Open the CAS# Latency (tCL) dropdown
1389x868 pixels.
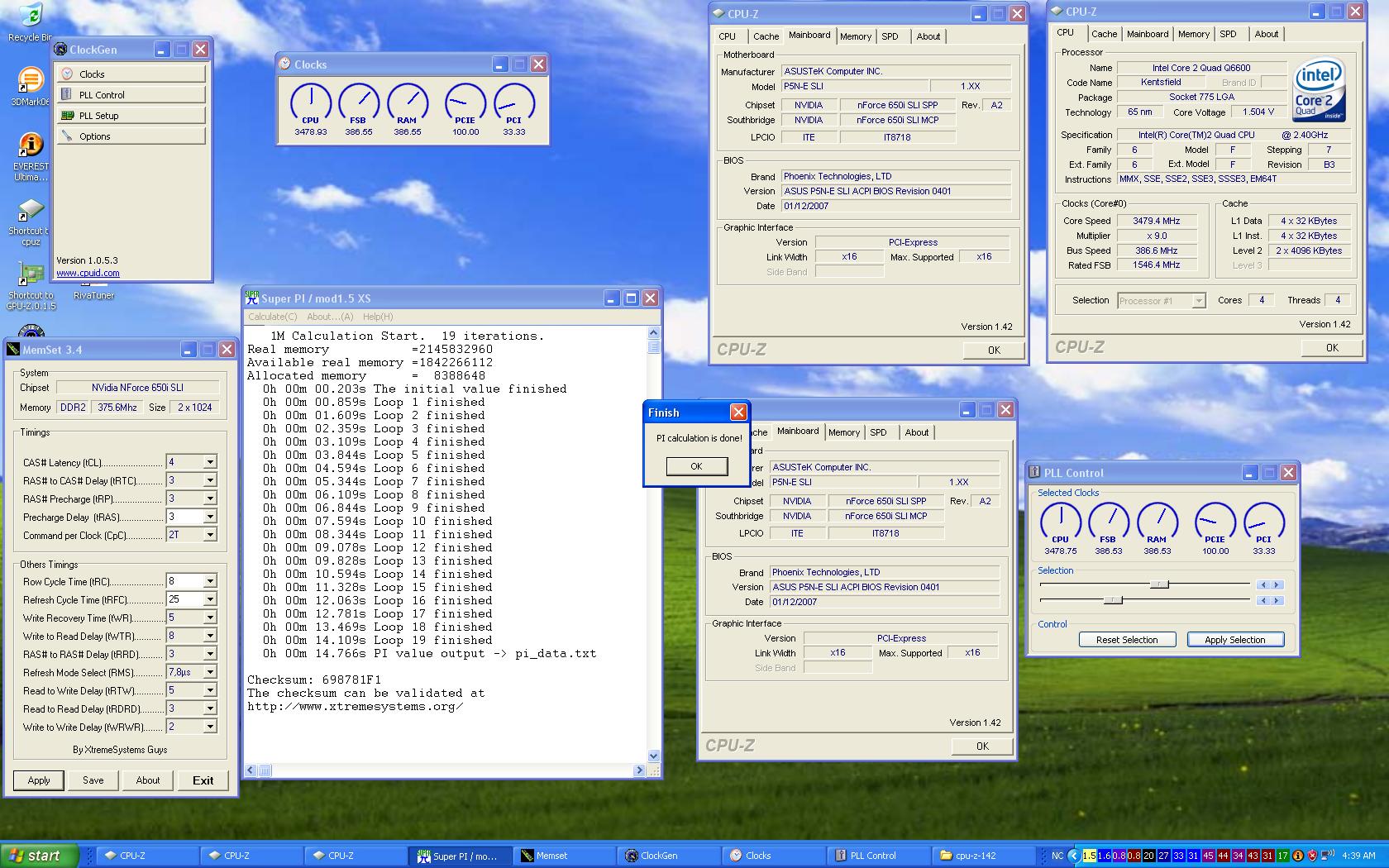[x=210, y=462]
